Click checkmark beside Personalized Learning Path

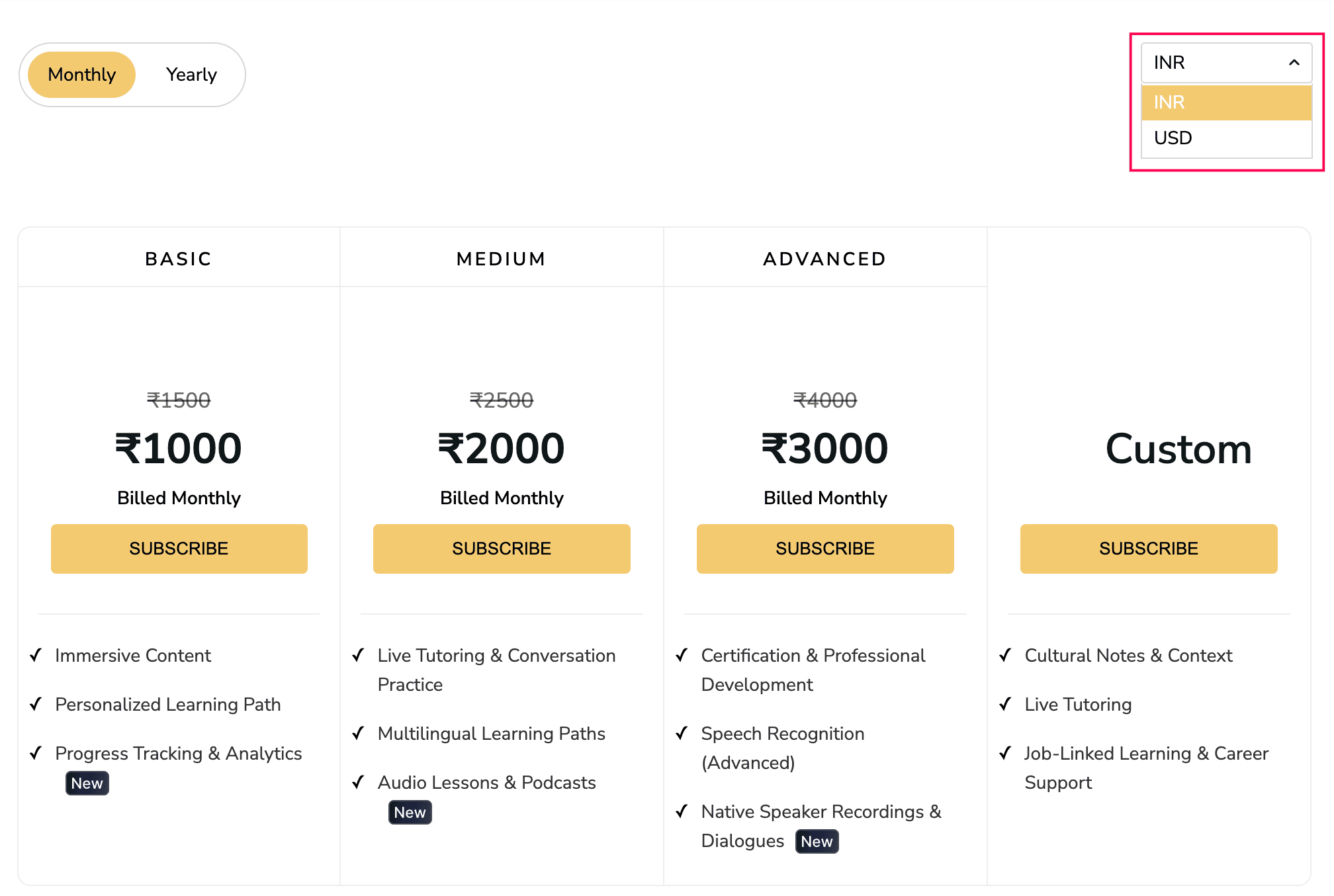[x=36, y=704]
